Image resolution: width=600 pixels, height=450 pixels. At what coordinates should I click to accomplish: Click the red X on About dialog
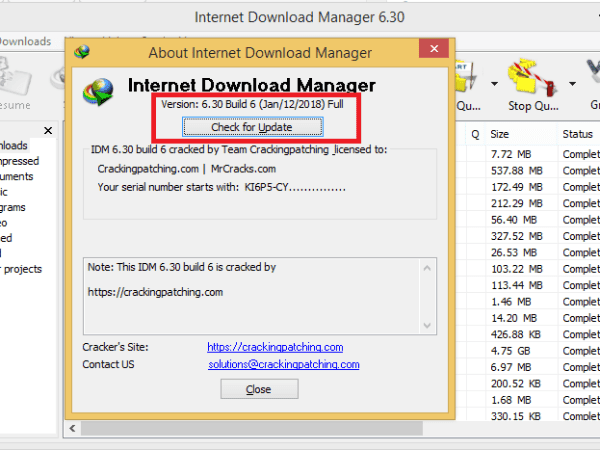tap(434, 49)
